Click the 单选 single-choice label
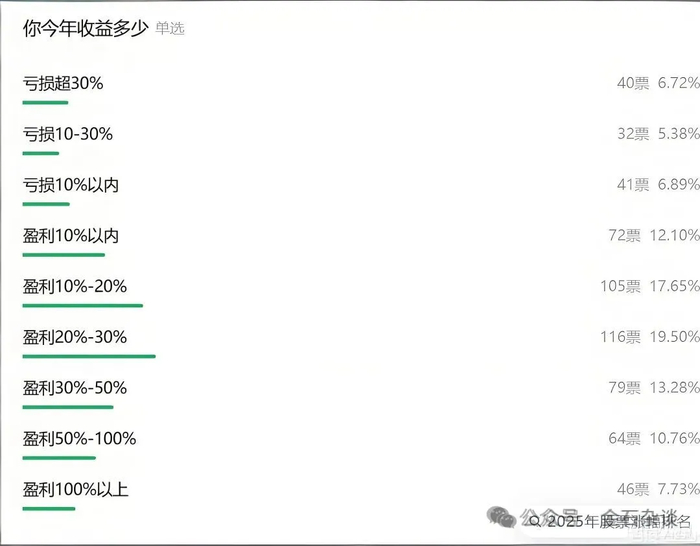Viewport: 700px width, 546px height. (x=170, y=29)
